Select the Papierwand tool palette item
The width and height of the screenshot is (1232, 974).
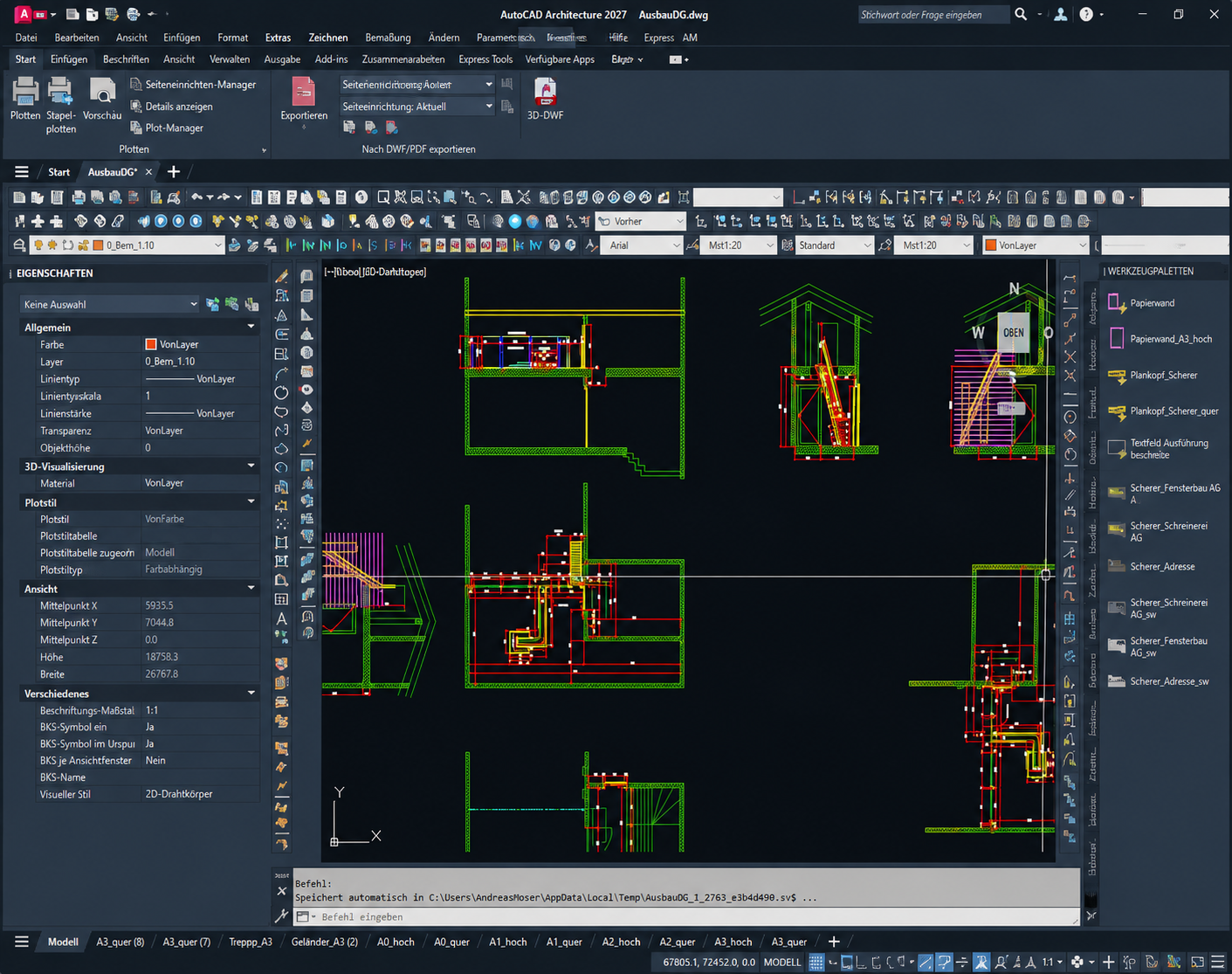coord(1142,303)
